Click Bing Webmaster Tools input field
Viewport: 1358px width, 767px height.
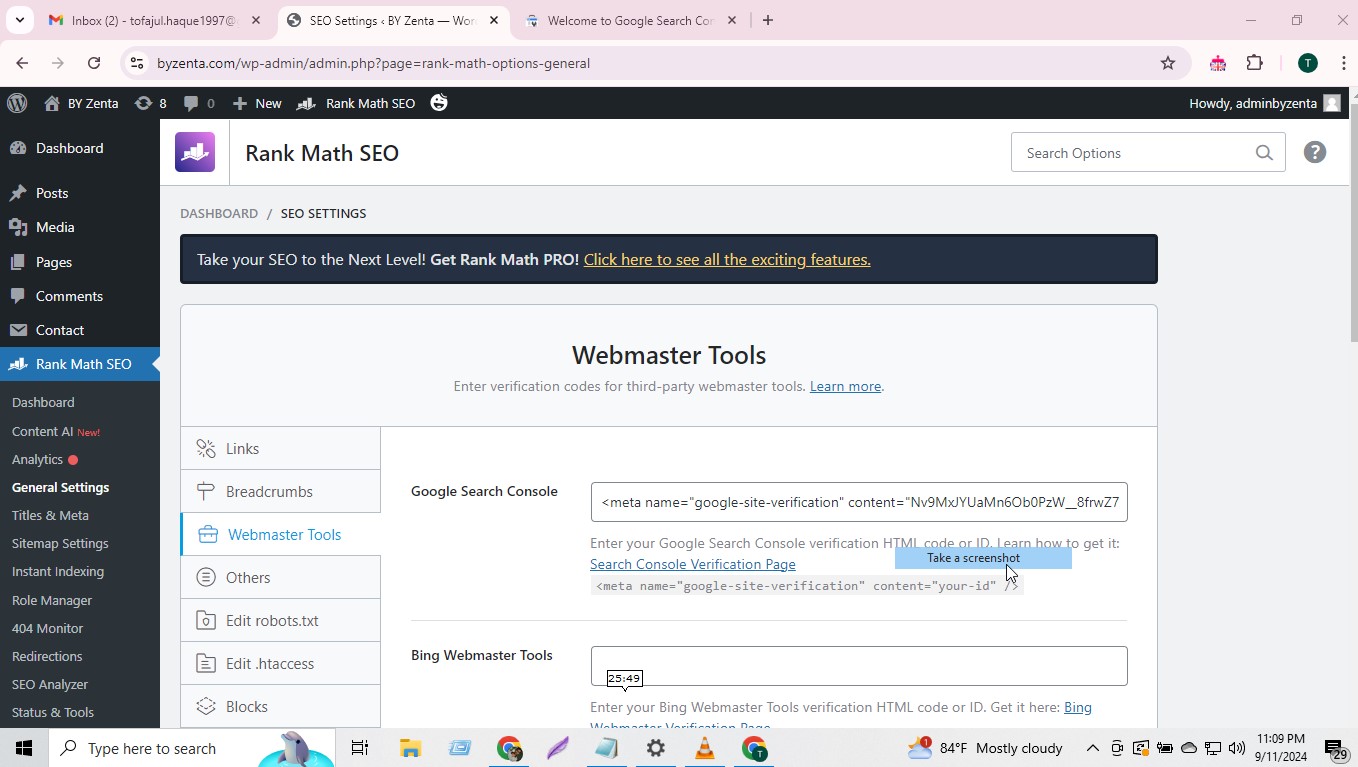click(x=859, y=666)
